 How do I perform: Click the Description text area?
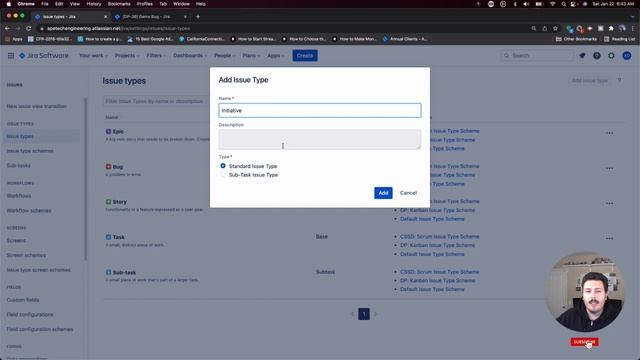tap(320, 139)
